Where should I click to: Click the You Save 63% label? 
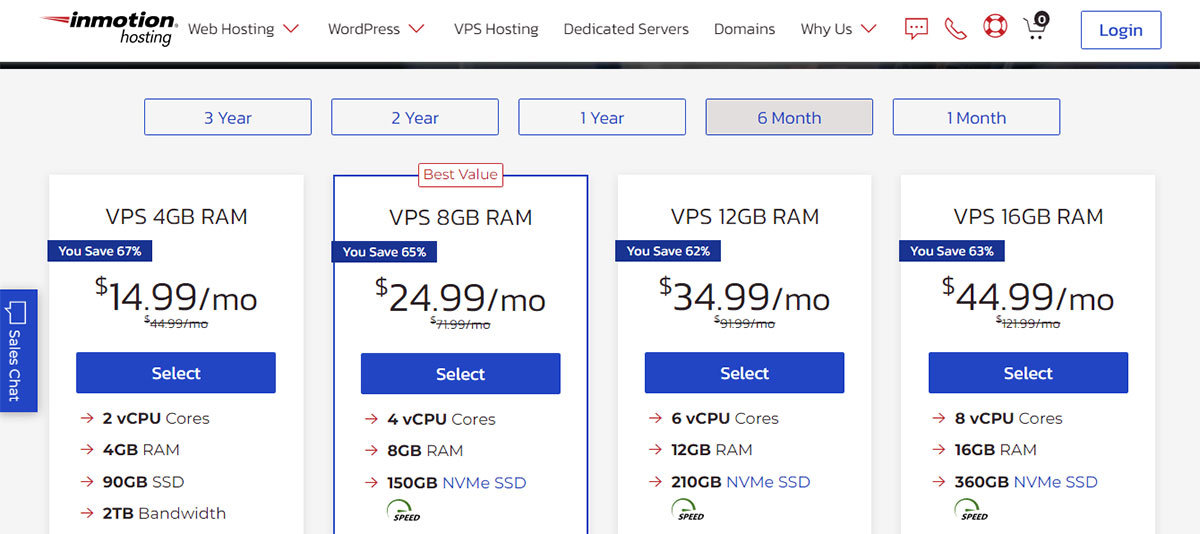(x=952, y=250)
